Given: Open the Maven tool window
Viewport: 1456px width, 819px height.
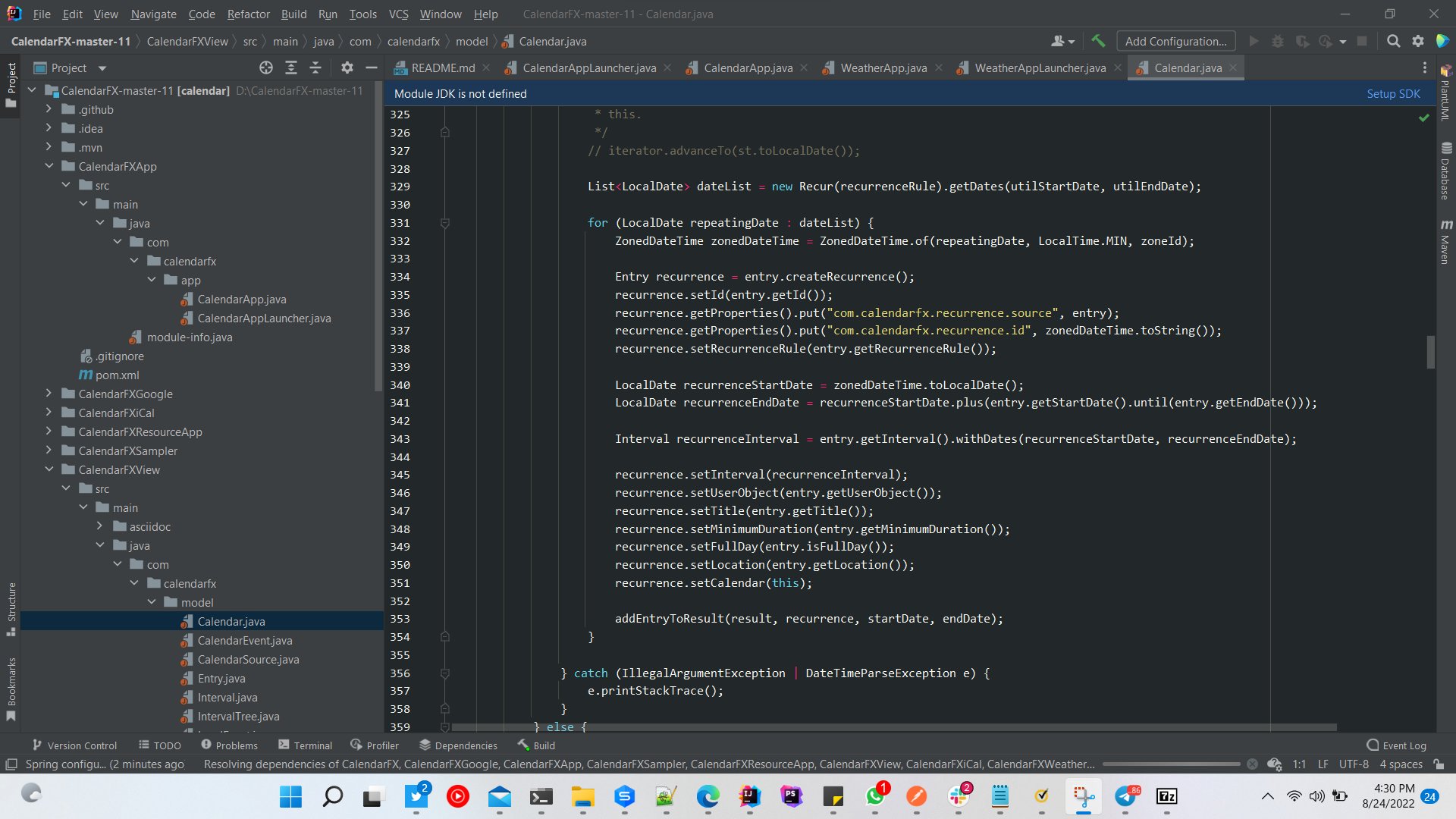Looking at the screenshot, I should tap(1446, 242).
